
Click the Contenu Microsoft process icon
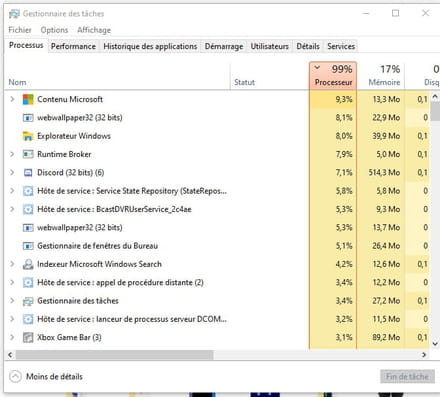pyautogui.click(x=28, y=99)
